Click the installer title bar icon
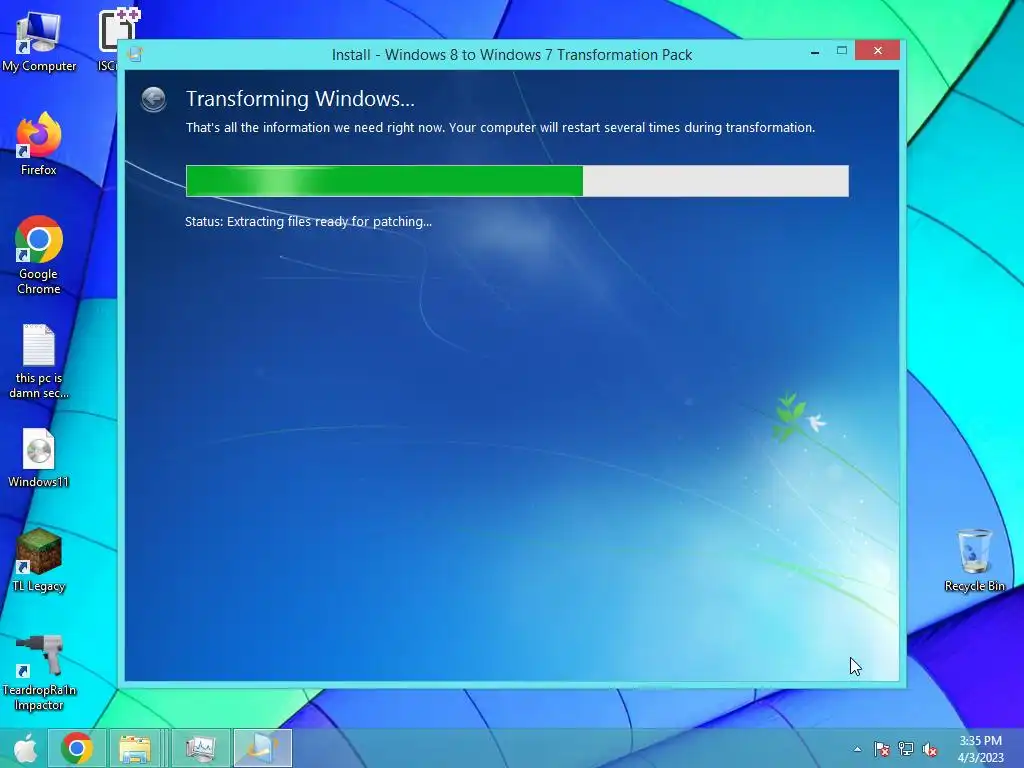 pyautogui.click(x=135, y=54)
